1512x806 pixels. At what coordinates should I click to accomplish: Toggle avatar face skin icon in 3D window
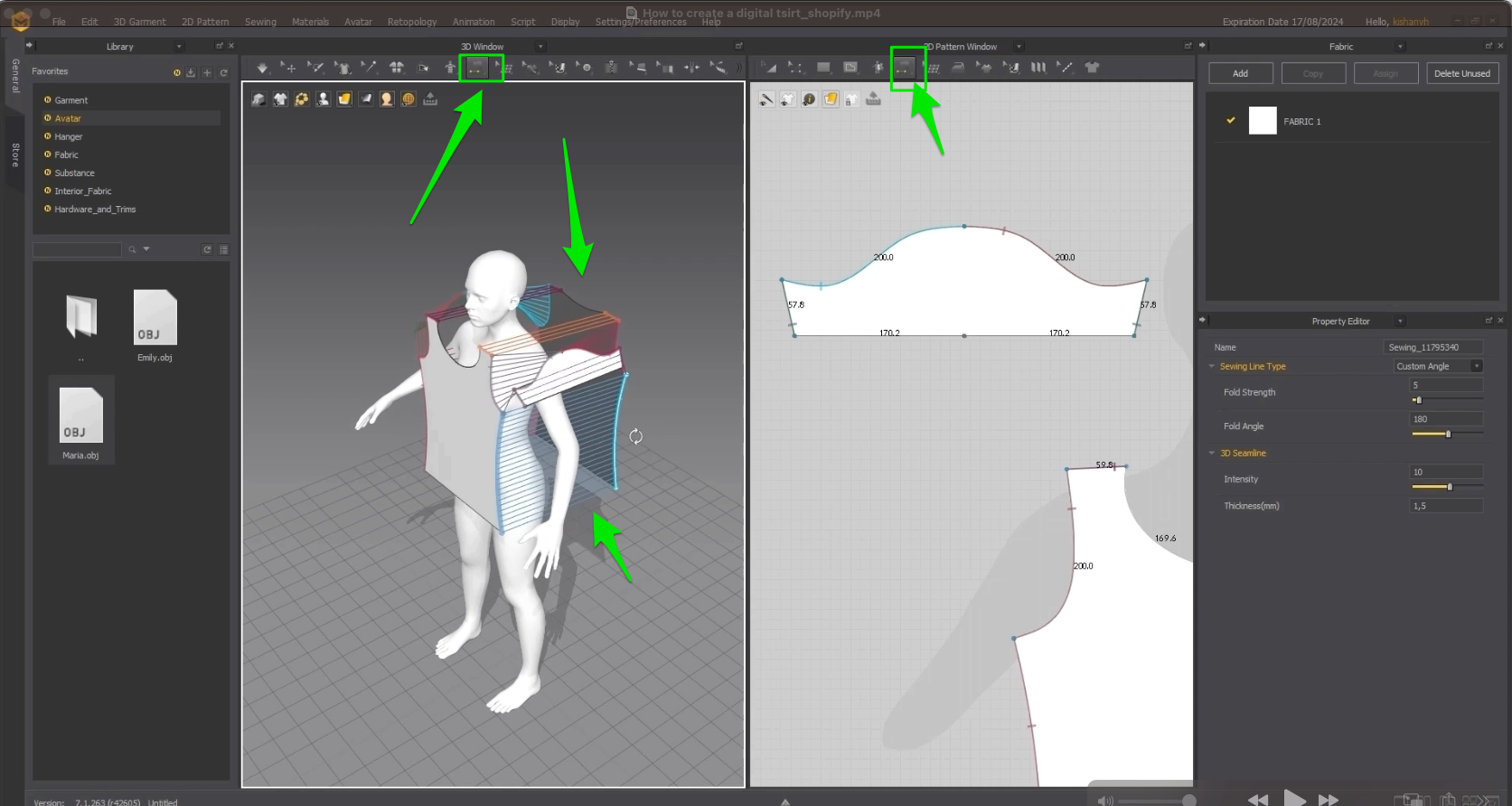coord(387,99)
